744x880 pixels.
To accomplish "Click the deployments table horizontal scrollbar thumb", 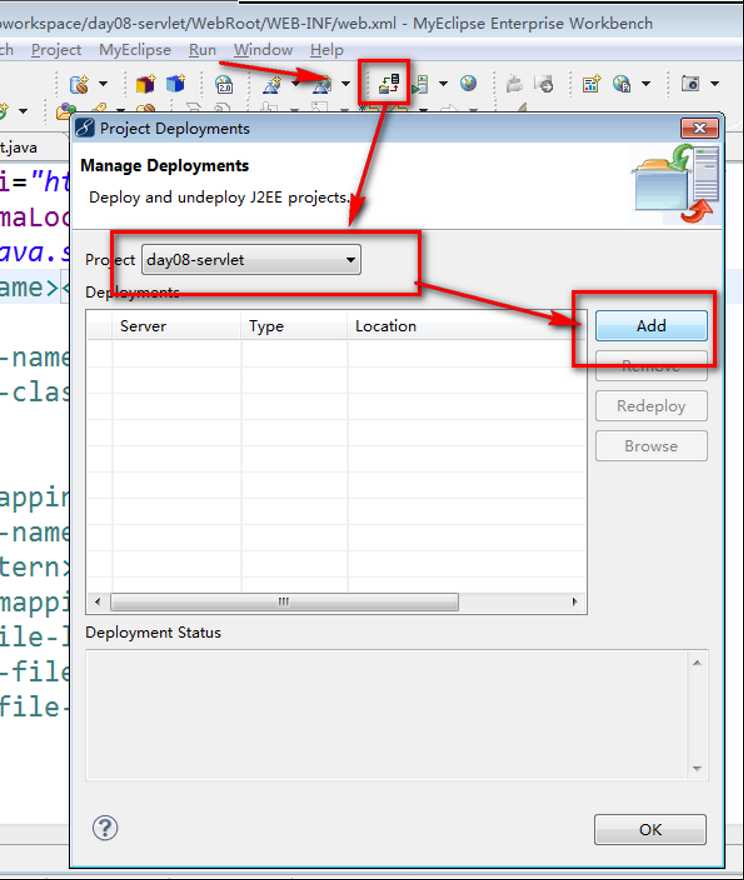I will pos(284,602).
